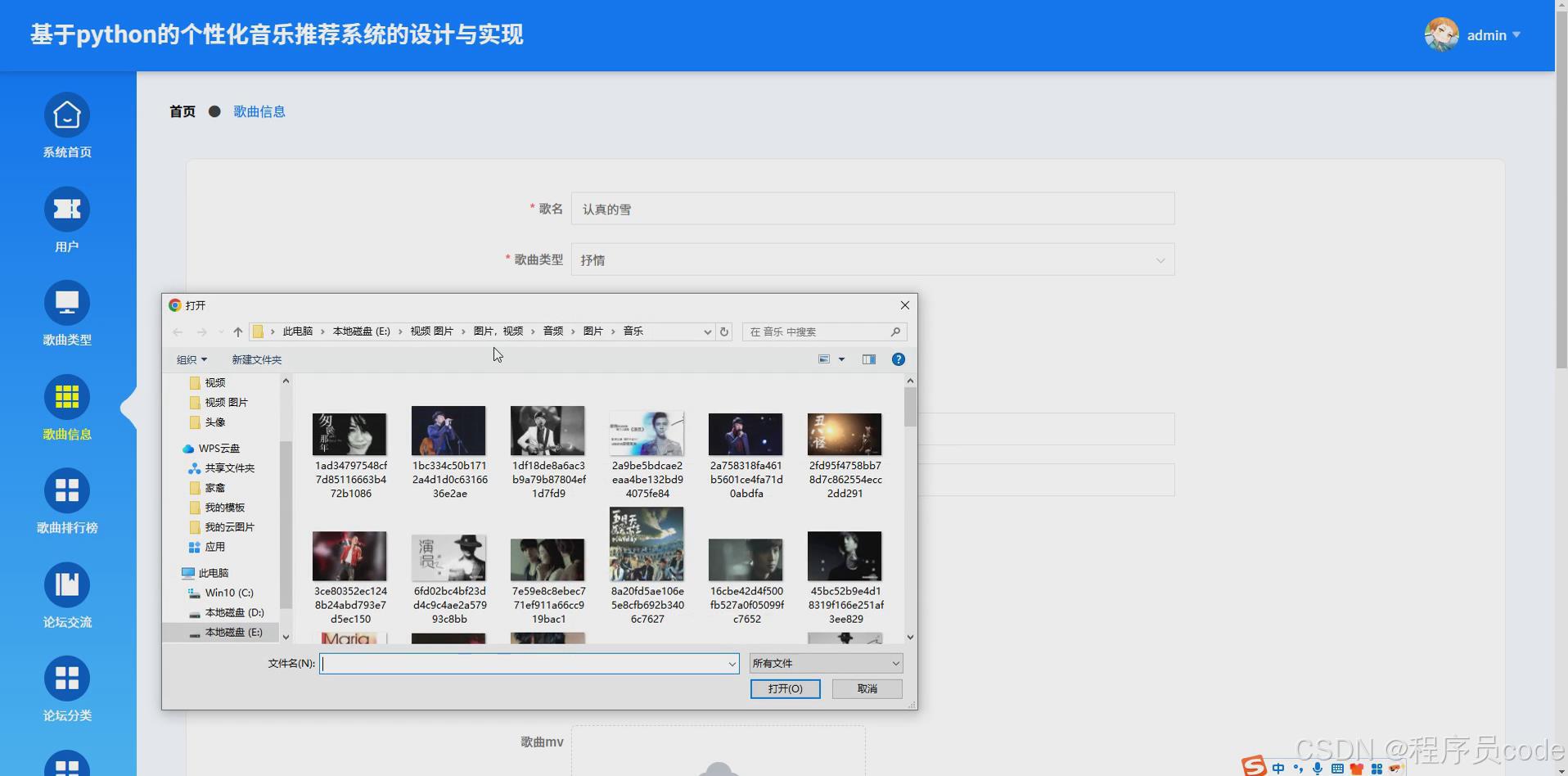Toggle Chinese input on the Sogou taskbar
Screen dimensions: 1568x776
1279,768
